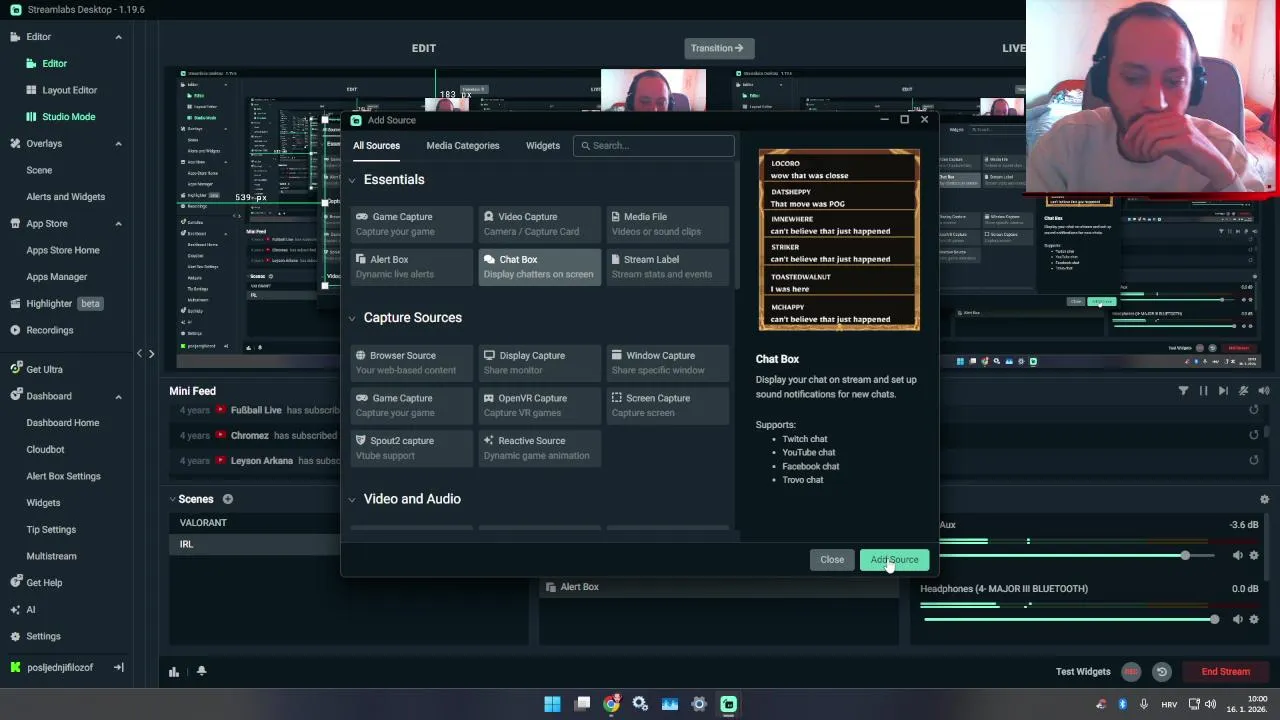Open Apps Store Home
The height and width of the screenshot is (720, 1280).
[63, 250]
